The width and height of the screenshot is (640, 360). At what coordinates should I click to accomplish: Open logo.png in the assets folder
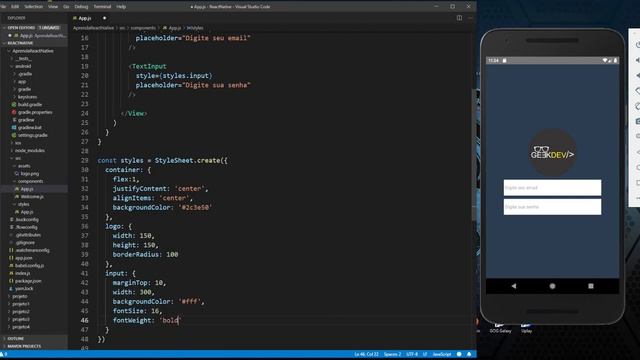click(x=29, y=173)
